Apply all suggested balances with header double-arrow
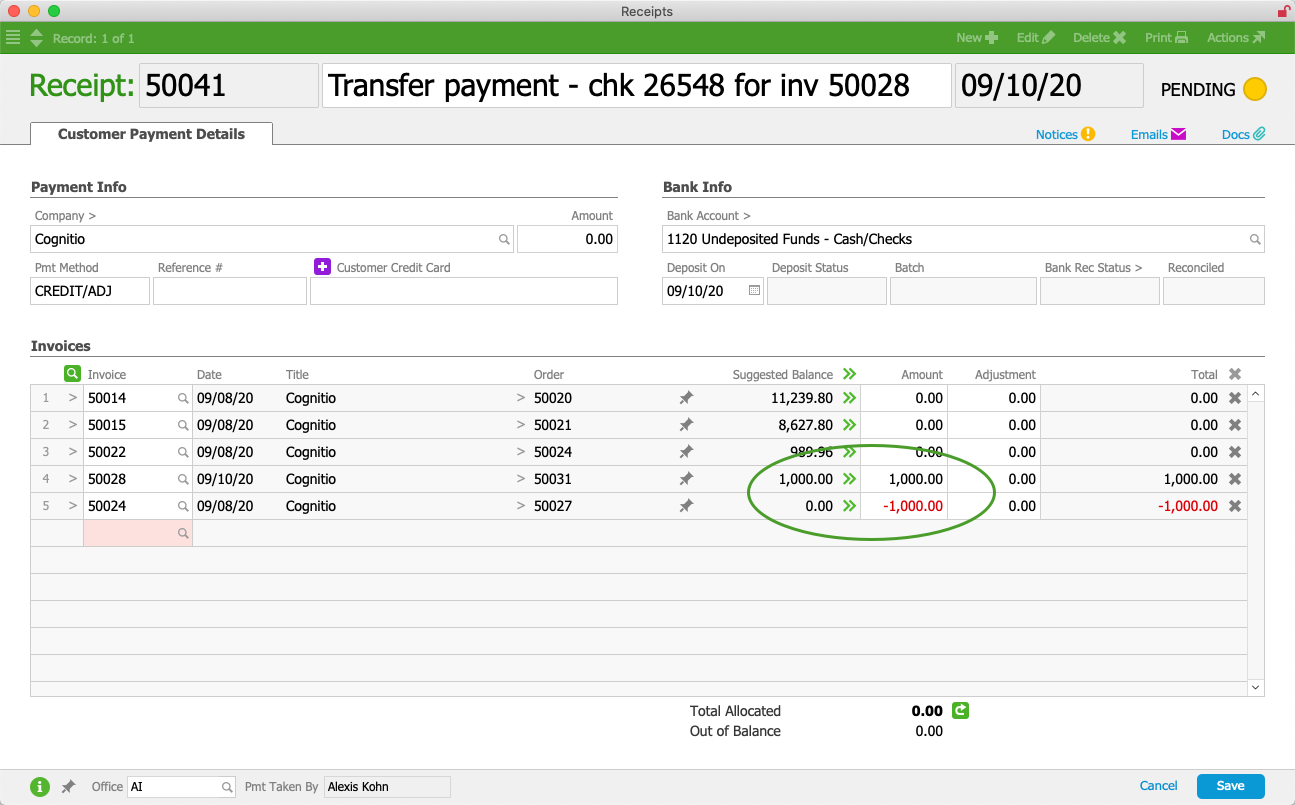Screen dimensions: 1295x805 (x=849, y=374)
